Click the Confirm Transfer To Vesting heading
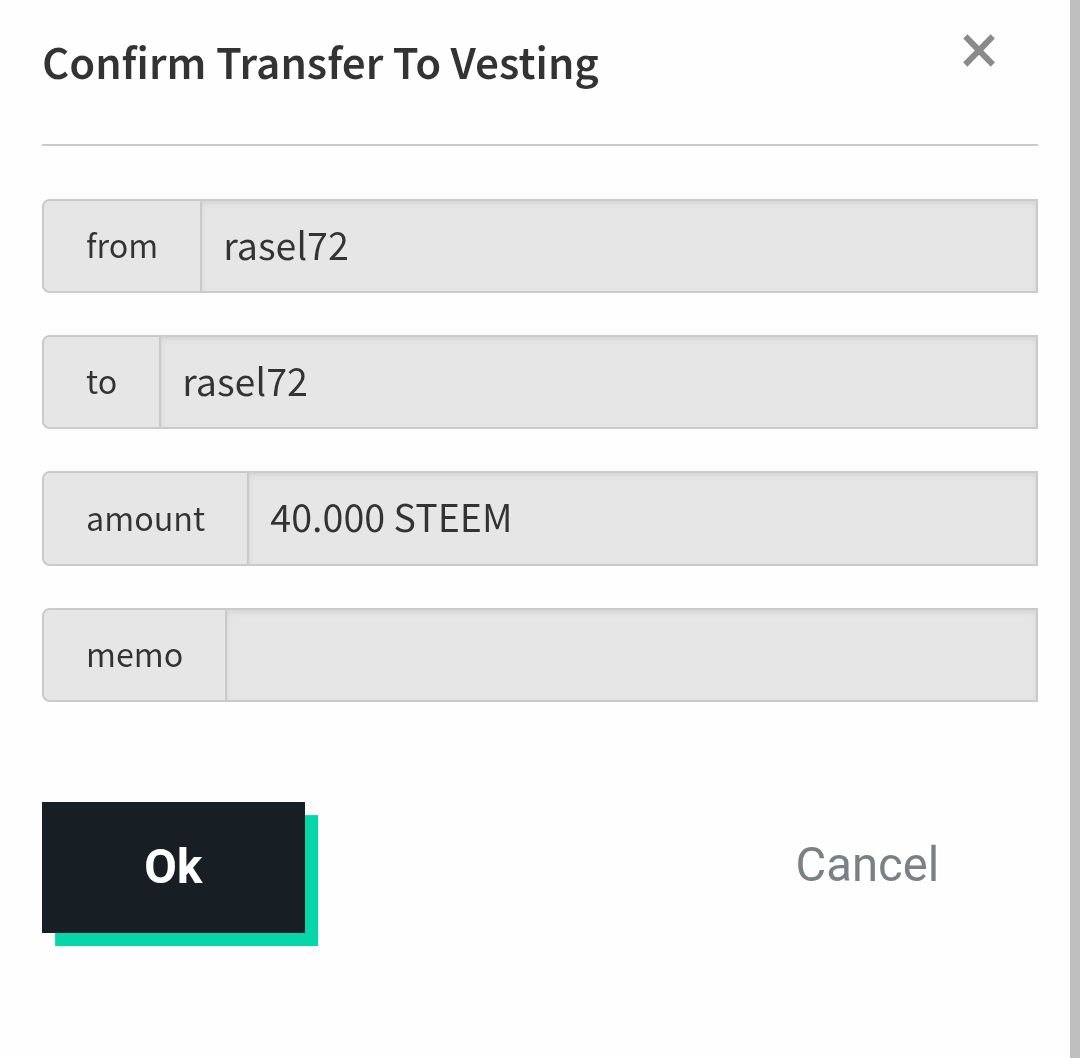 [x=320, y=65]
